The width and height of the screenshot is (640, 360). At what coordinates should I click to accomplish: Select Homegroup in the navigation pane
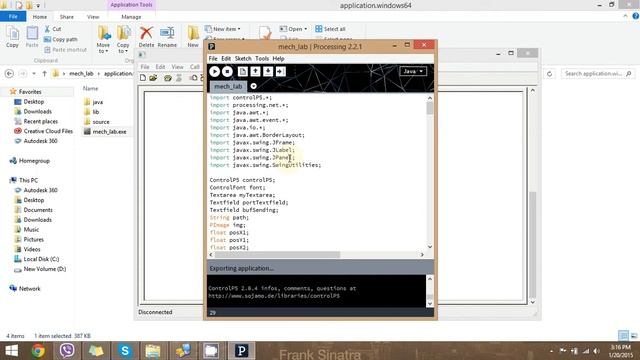pos(34,161)
